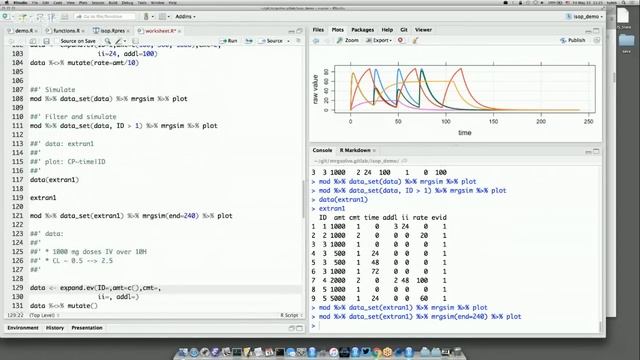The width and height of the screenshot is (640, 360).
Task: Click the Zoom plot button
Action: [348, 40]
